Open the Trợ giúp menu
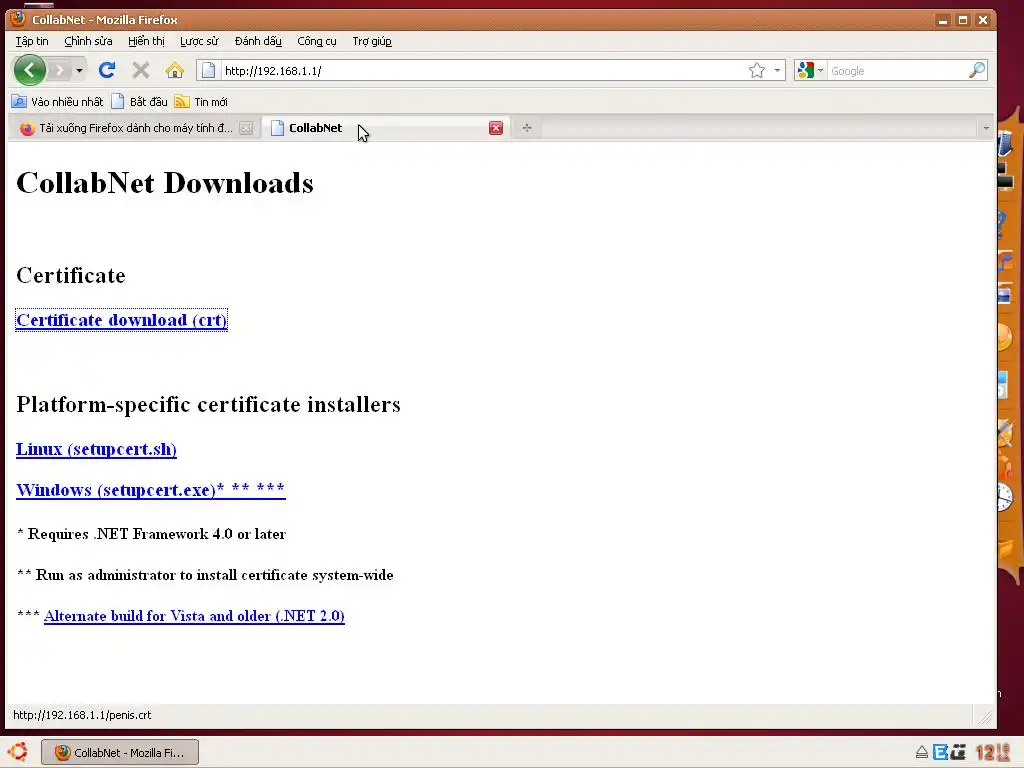The image size is (1024, 768). [372, 41]
